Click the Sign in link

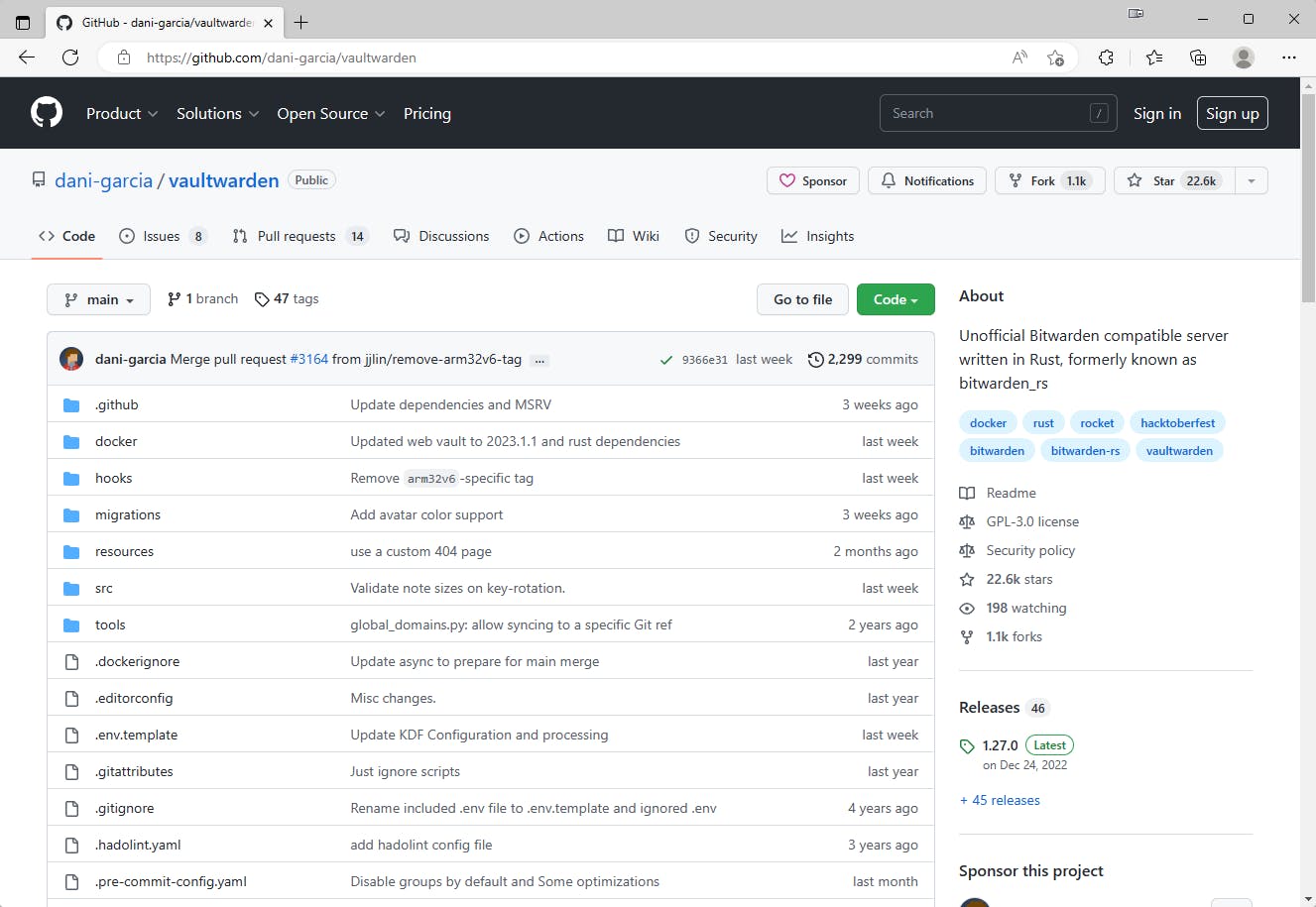click(1157, 113)
